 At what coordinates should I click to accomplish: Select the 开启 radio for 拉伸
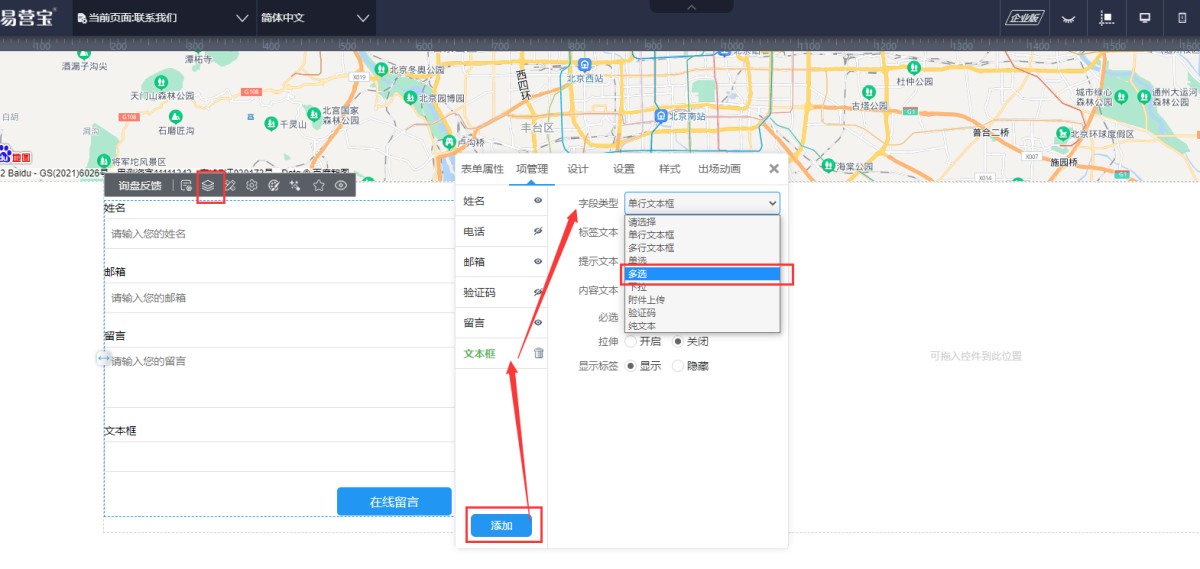(x=631, y=341)
